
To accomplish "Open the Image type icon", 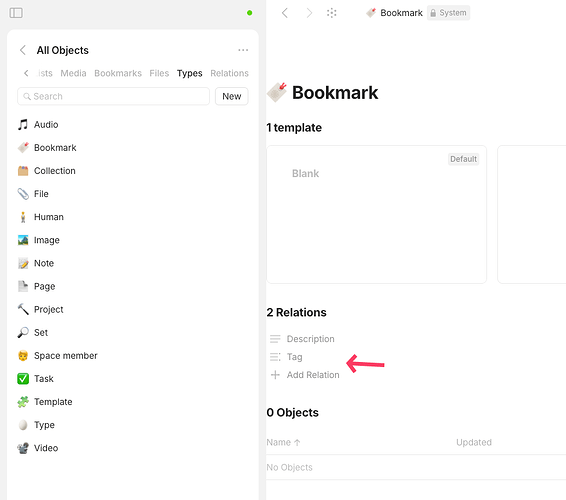I will 23,240.
